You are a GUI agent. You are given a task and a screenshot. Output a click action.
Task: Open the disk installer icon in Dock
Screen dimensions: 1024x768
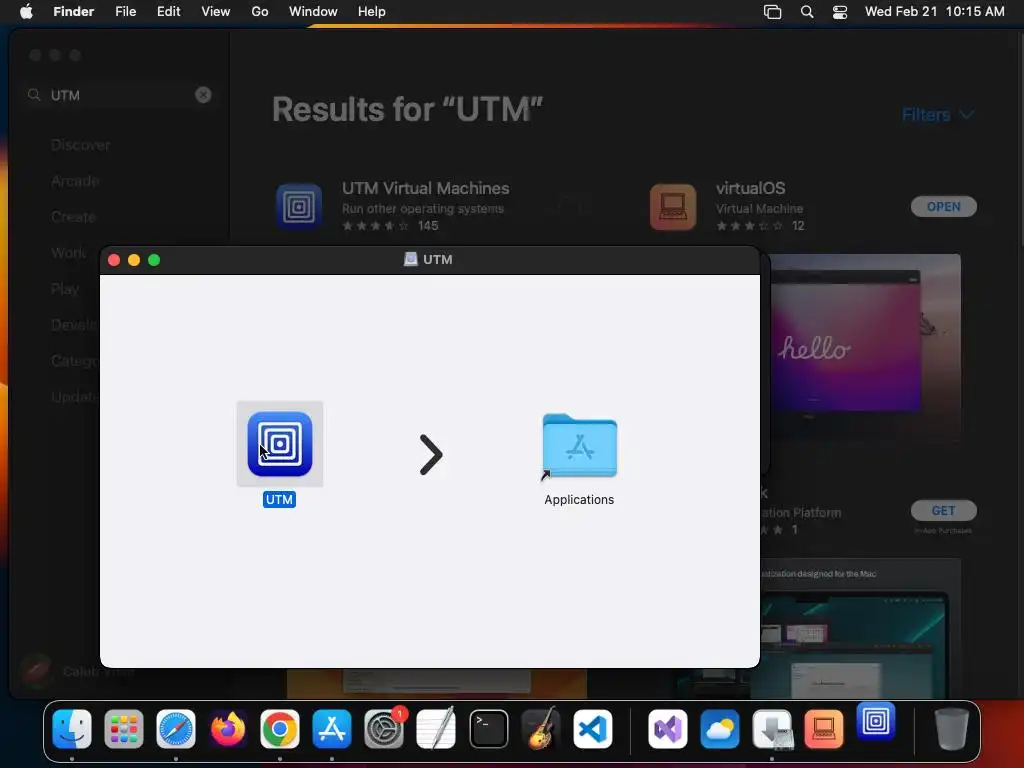pos(772,729)
